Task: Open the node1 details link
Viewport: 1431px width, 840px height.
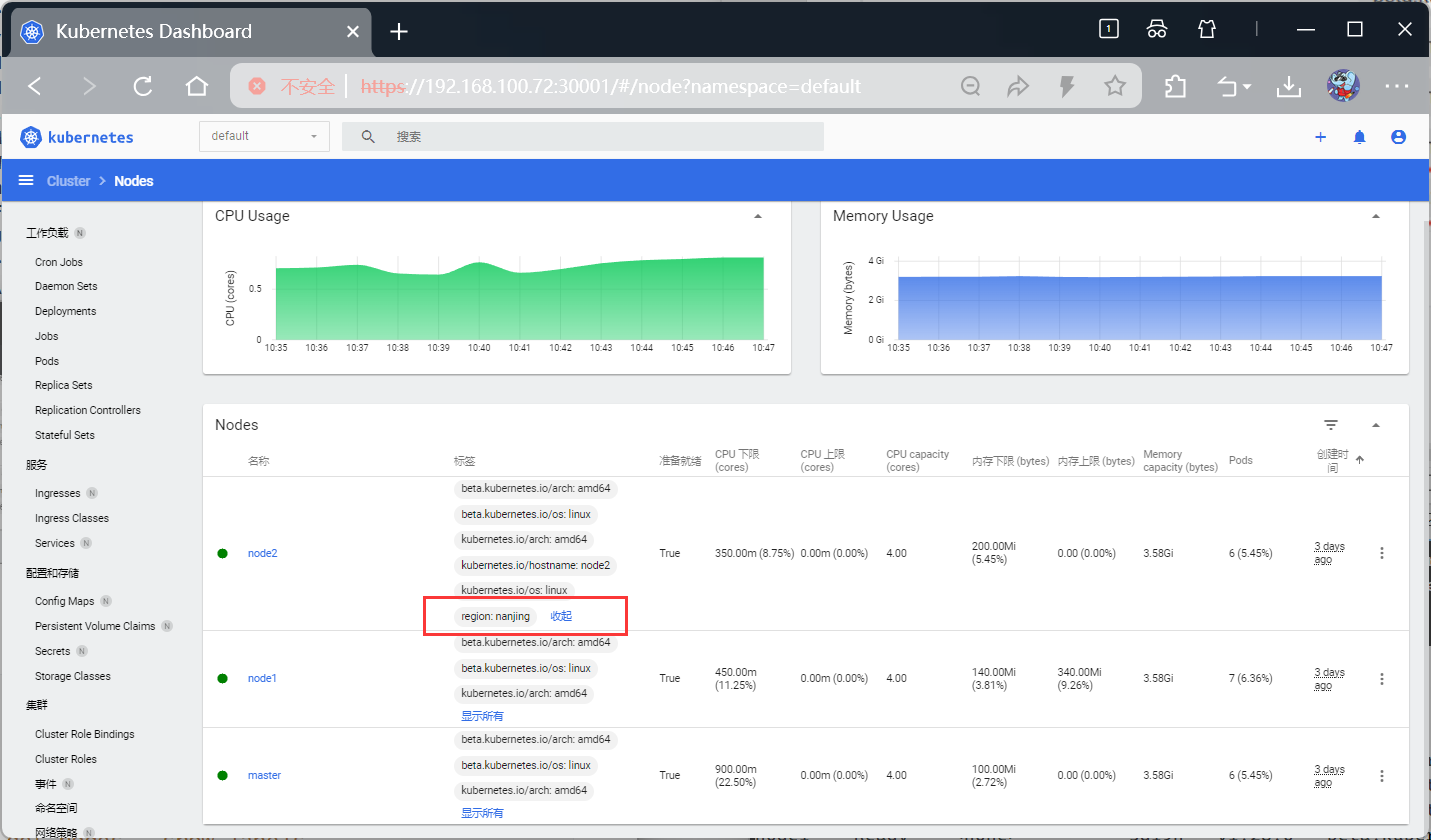Action: (262, 678)
